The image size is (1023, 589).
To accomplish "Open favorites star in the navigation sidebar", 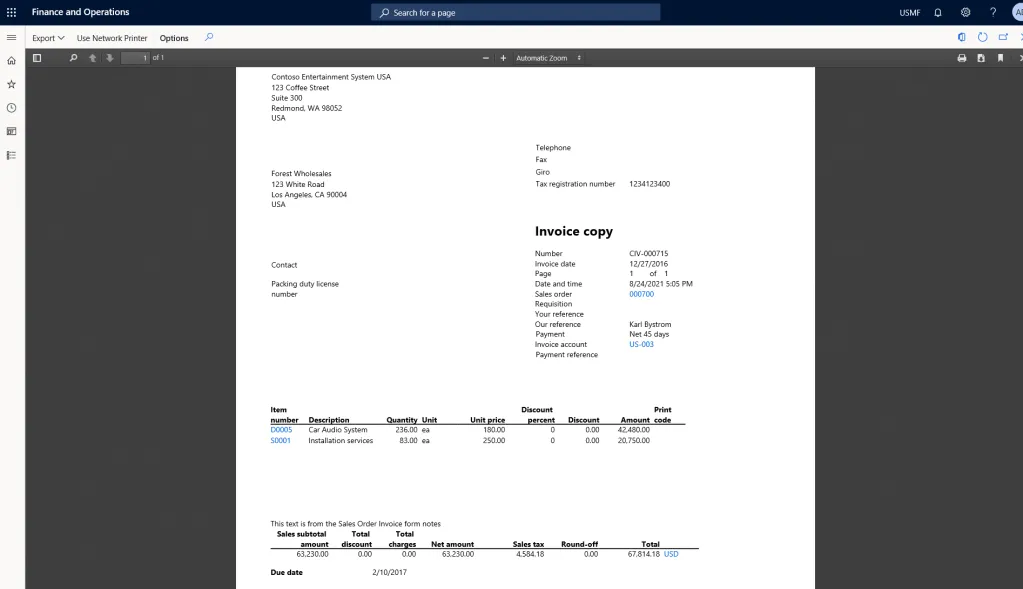I will [x=11, y=83].
